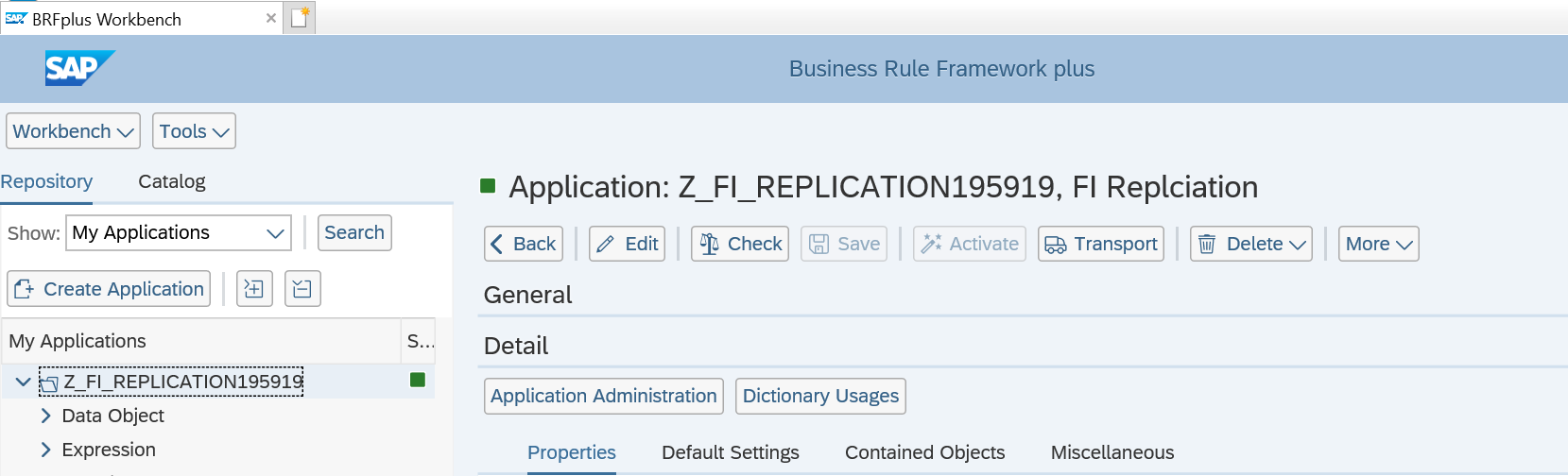Run the Check button
This screenshot has width=1568, height=476.
coord(740,244)
